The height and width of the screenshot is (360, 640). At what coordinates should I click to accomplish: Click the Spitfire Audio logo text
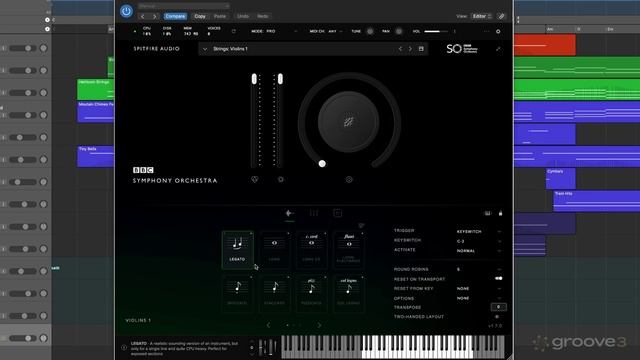point(157,49)
